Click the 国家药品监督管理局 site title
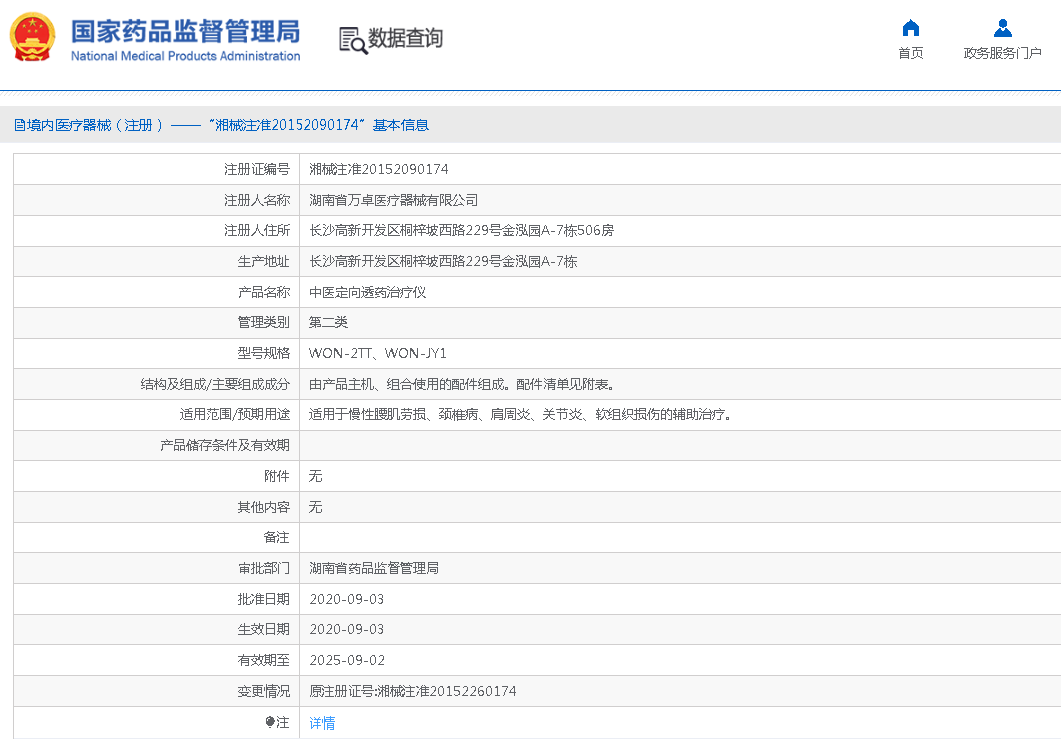Image resolution: width=1061 pixels, height=739 pixels. (x=185, y=30)
